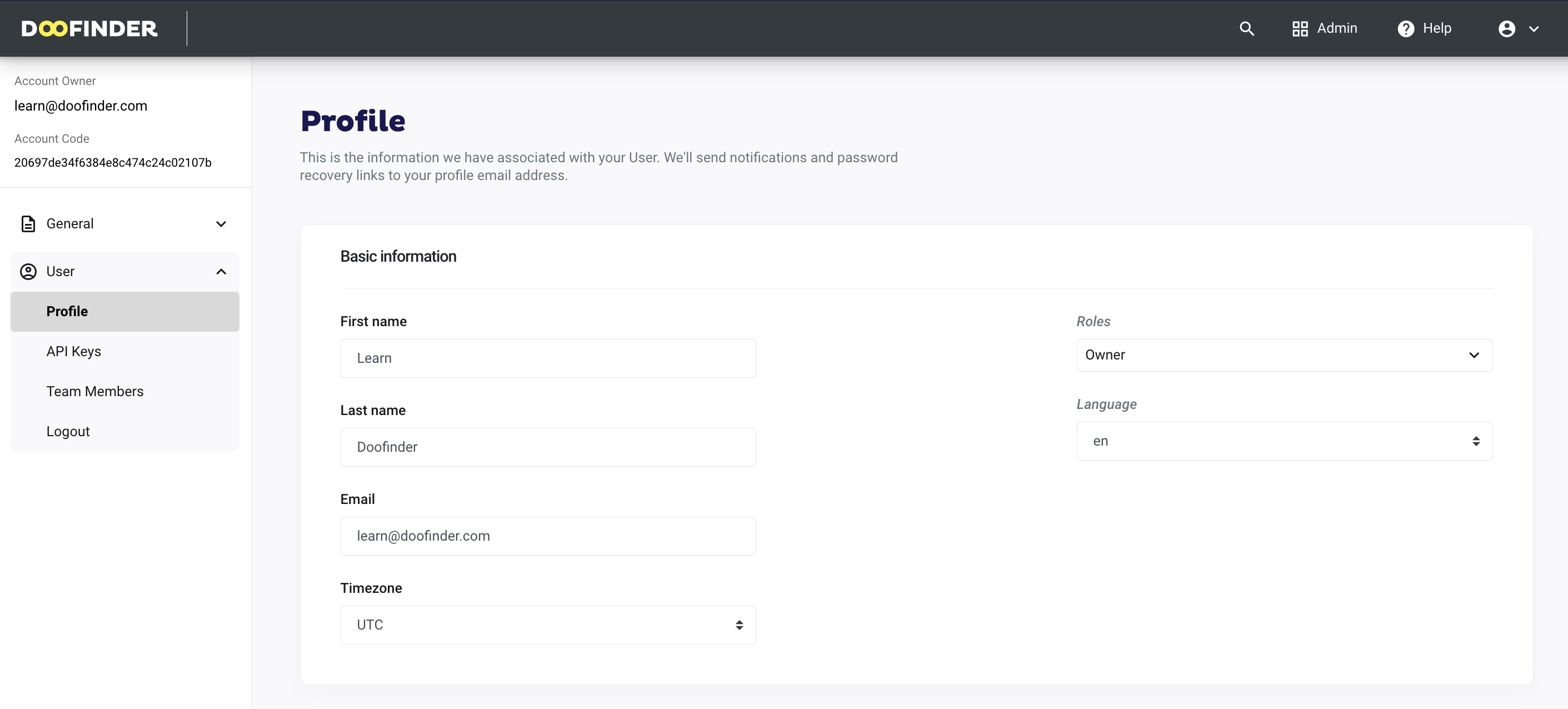Viewport: 1568px width, 709px height.
Task: Click the Admin grid icon
Action: click(1299, 28)
